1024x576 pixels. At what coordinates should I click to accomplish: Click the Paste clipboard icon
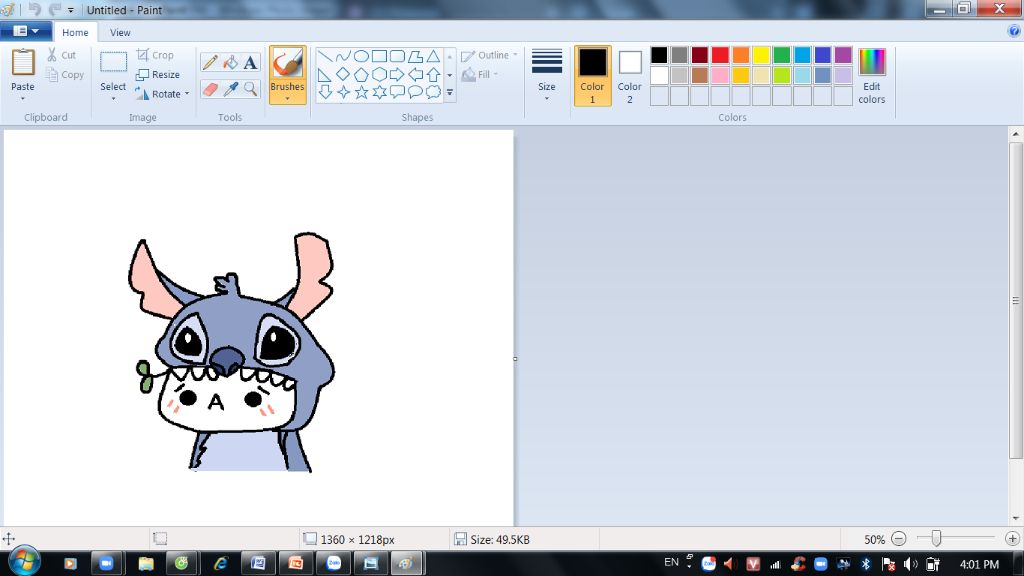tap(23, 63)
